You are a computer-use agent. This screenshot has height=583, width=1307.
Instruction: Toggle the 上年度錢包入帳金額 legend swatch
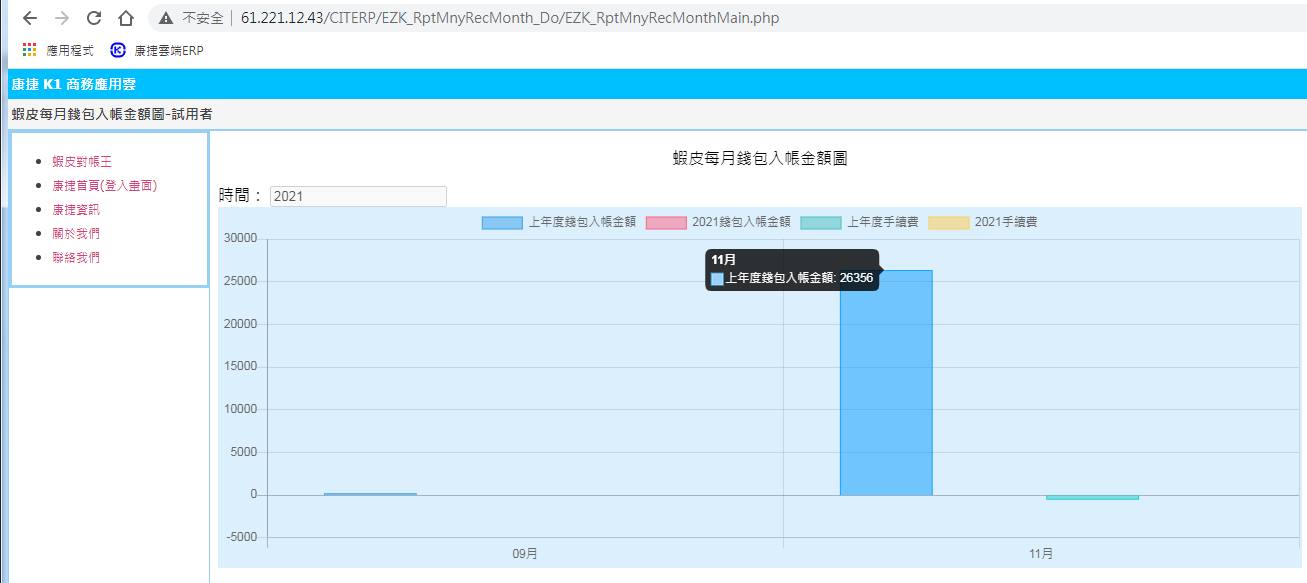pyautogui.click(x=502, y=222)
